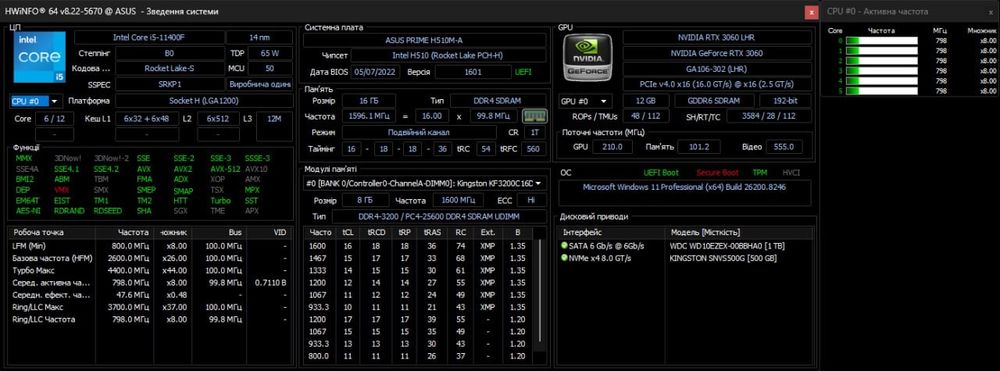
Task: Click the tRFC 560 timing value
Action: click(534, 149)
